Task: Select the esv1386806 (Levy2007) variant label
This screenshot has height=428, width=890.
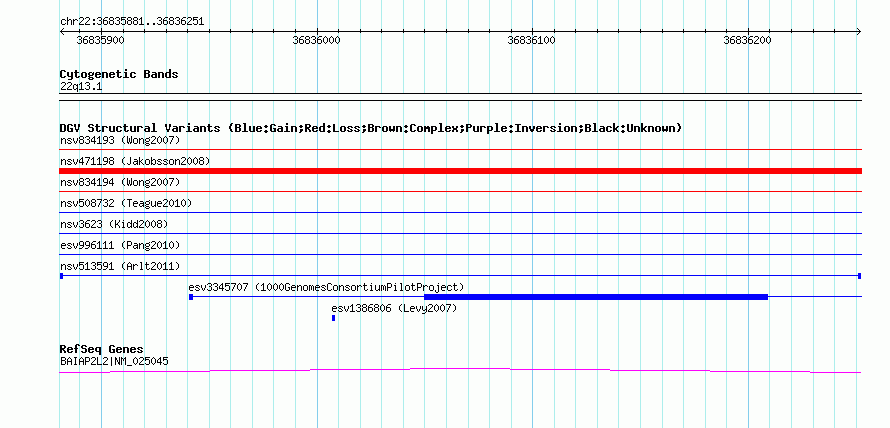Action: point(394,308)
